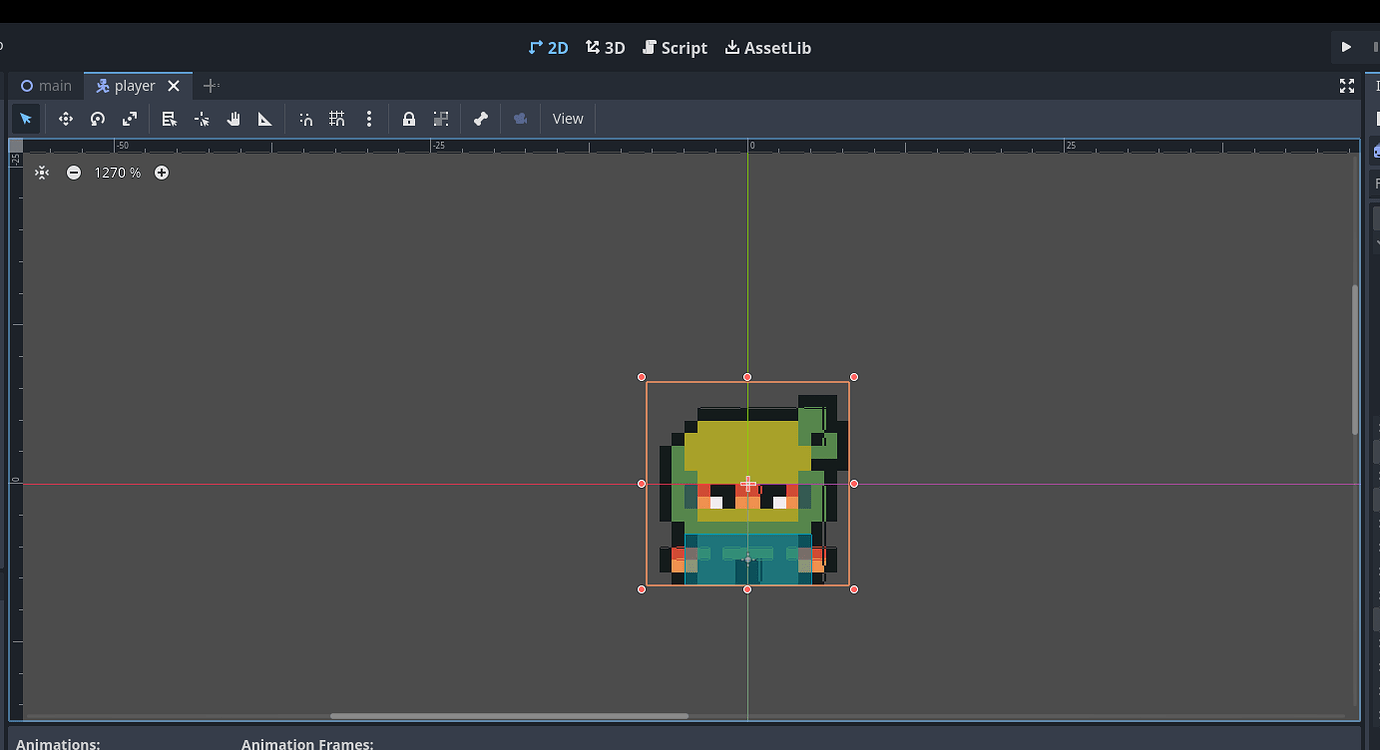Zoom in with the plus button
This screenshot has width=1380, height=750.
161,173
